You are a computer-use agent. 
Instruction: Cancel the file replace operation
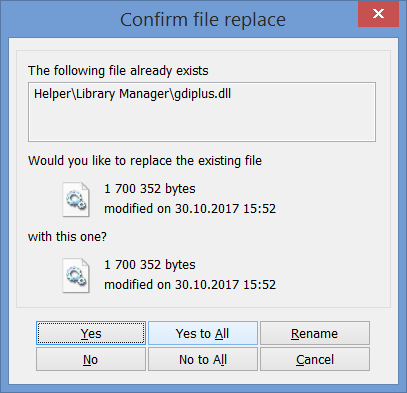click(315, 359)
